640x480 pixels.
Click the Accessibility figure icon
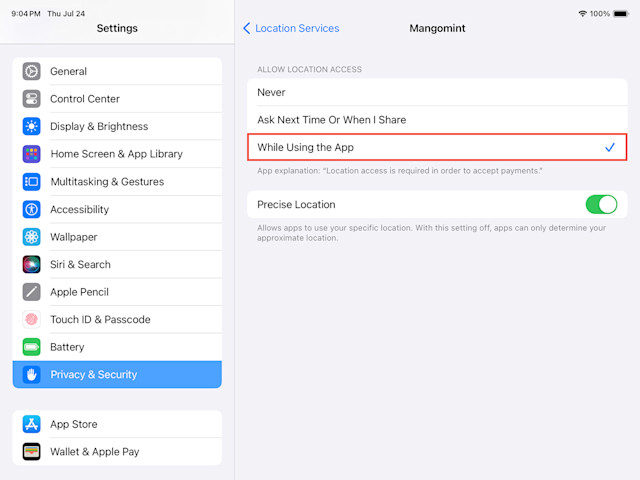(x=31, y=209)
